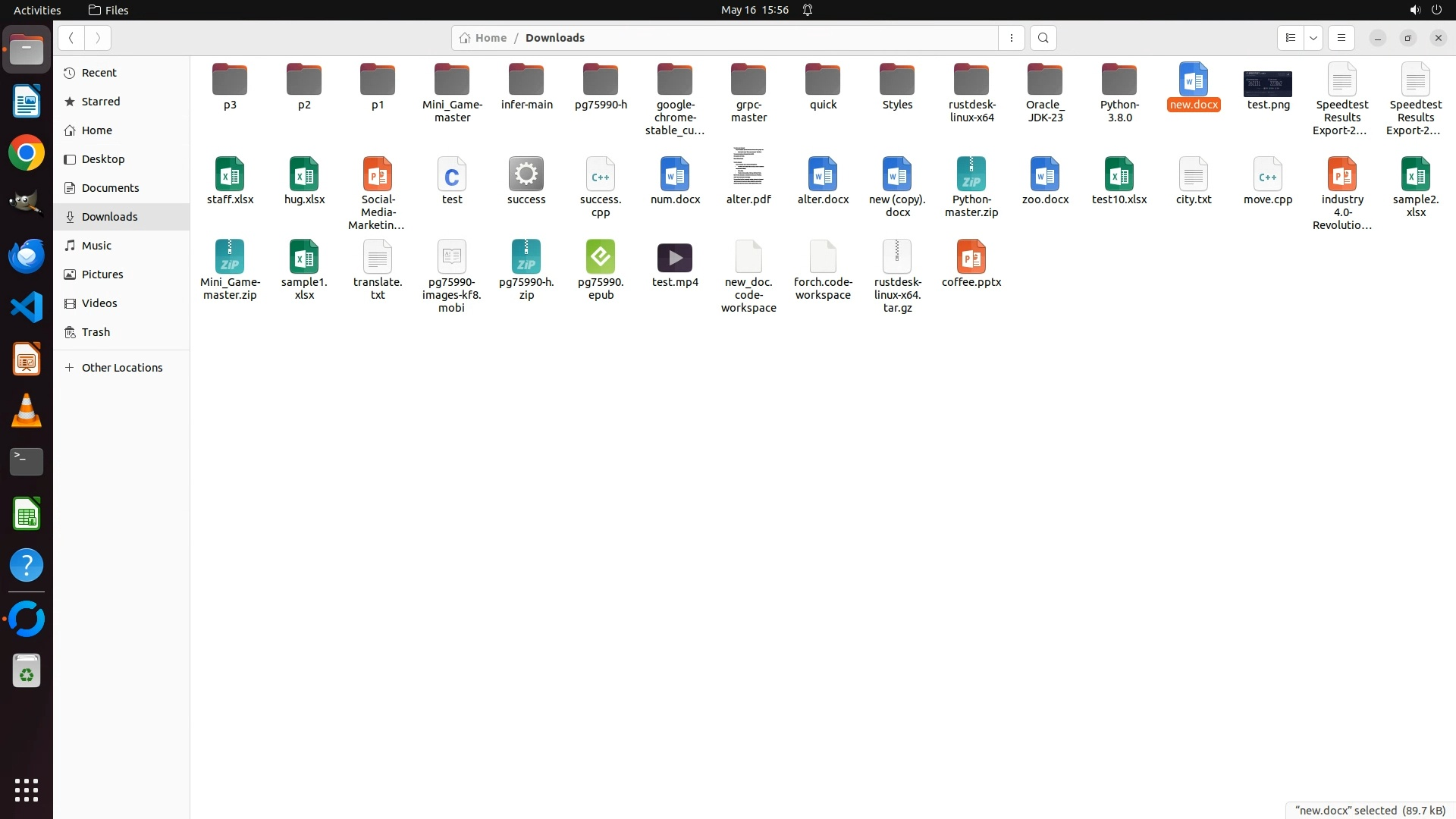The image size is (1456, 819).
Task: Open Activities overview
Action: point(37,10)
